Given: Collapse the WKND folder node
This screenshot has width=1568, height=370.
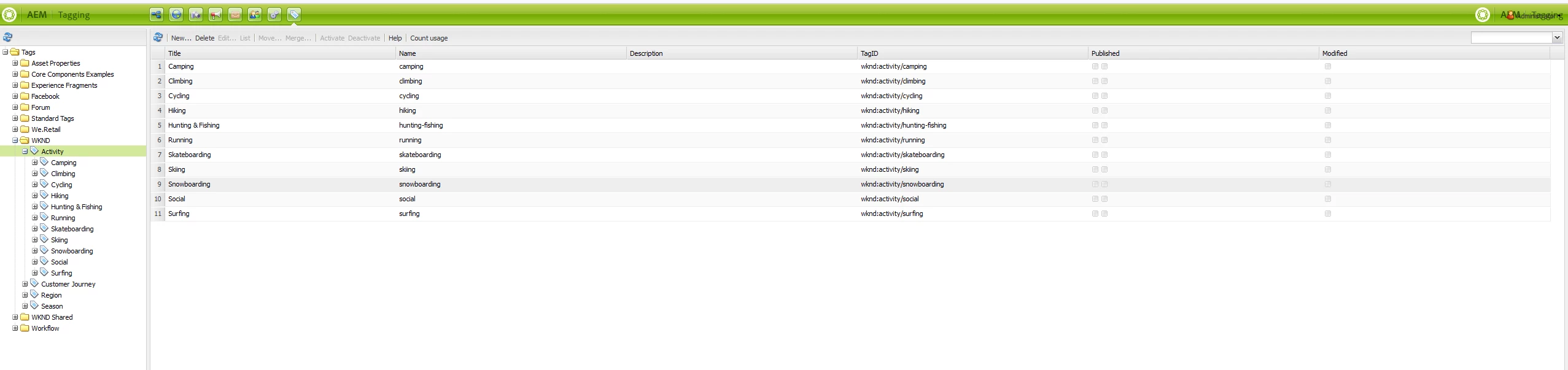Looking at the screenshot, I should [x=15, y=140].
